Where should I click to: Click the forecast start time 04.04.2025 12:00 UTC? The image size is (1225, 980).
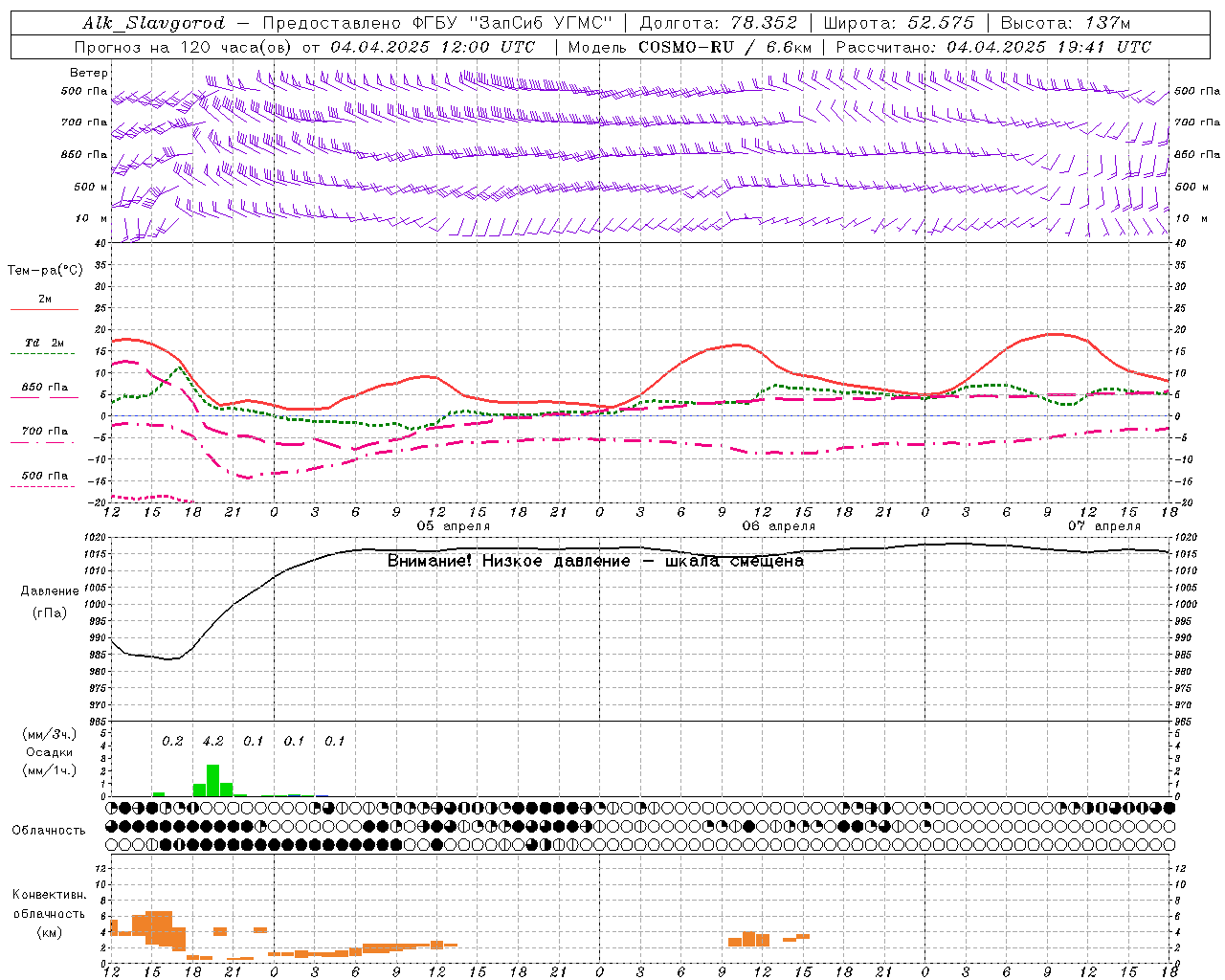click(x=433, y=47)
